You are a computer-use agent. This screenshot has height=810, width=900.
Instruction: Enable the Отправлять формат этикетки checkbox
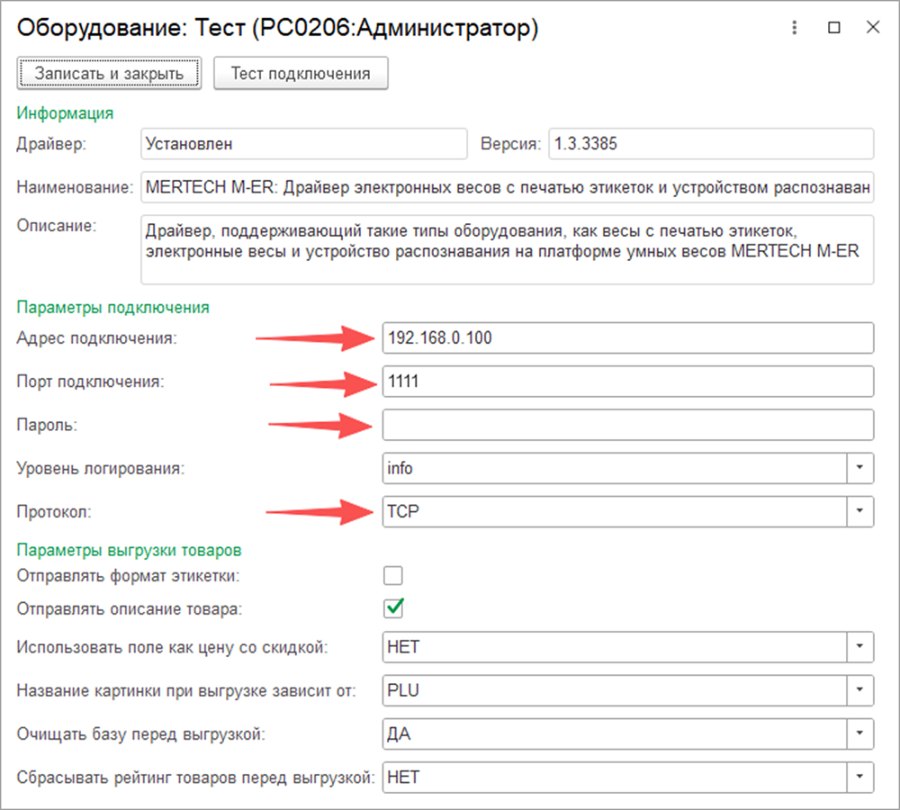point(393,575)
